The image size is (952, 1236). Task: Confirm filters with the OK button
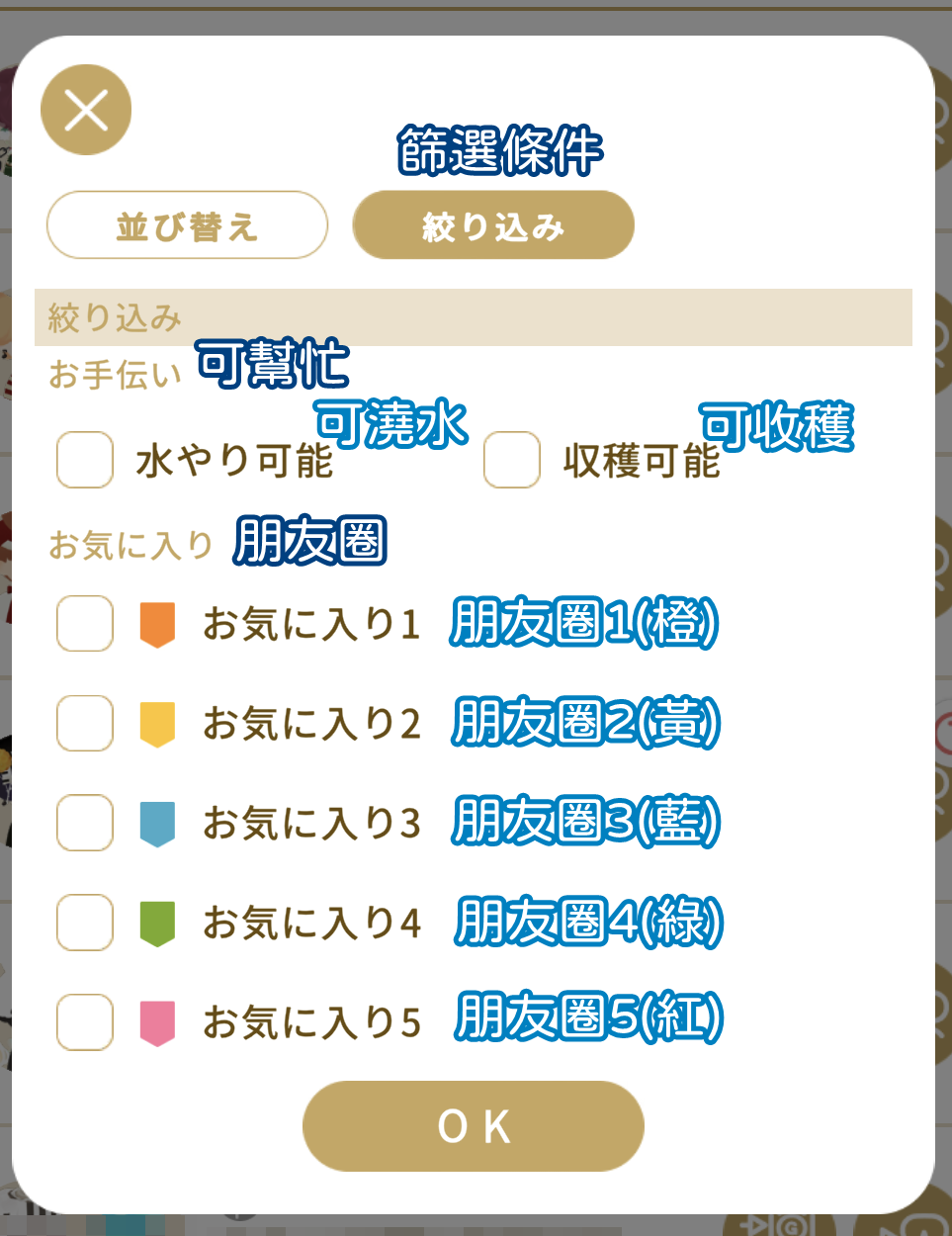tap(474, 1126)
